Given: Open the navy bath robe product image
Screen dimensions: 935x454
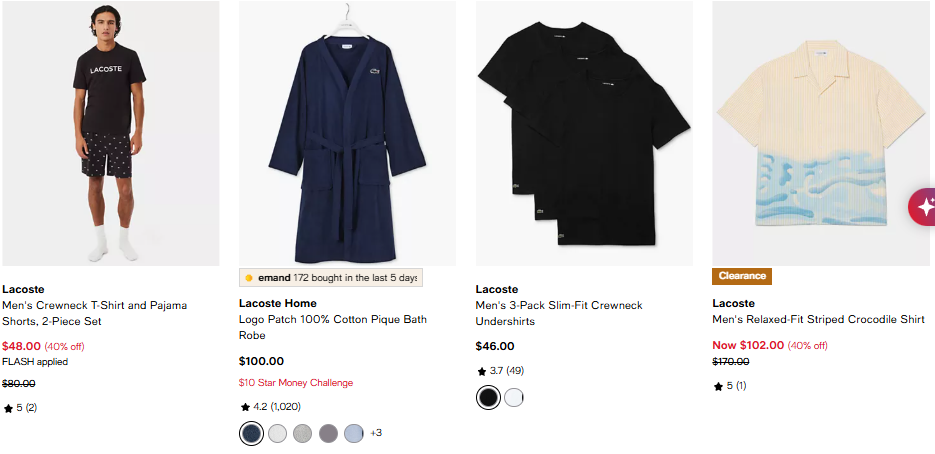Looking at the screenshot, I should click(x=348, y=134).
